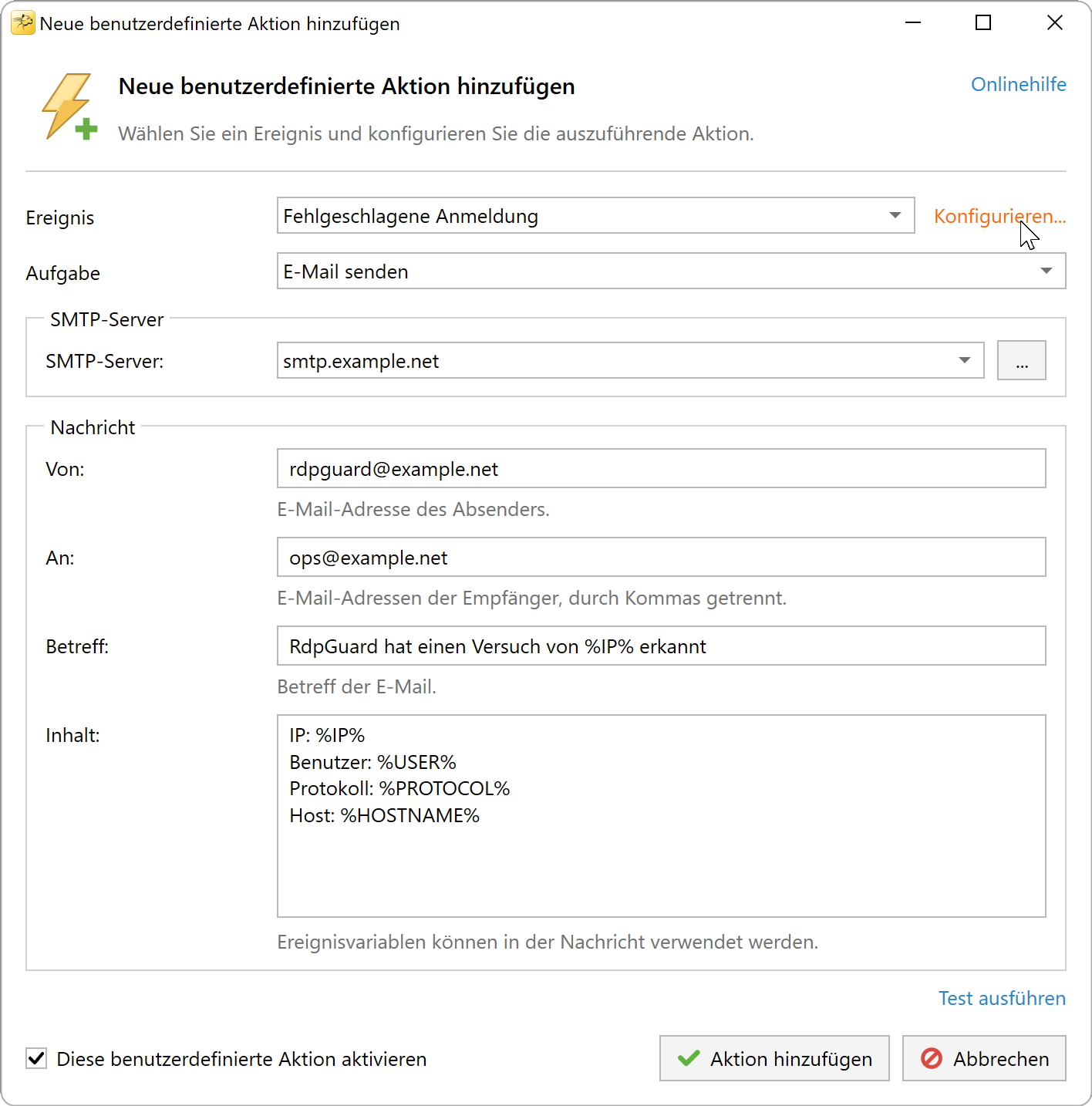
Task: Open the Onlinehilfe link
Action: [x=1018, y=85]
